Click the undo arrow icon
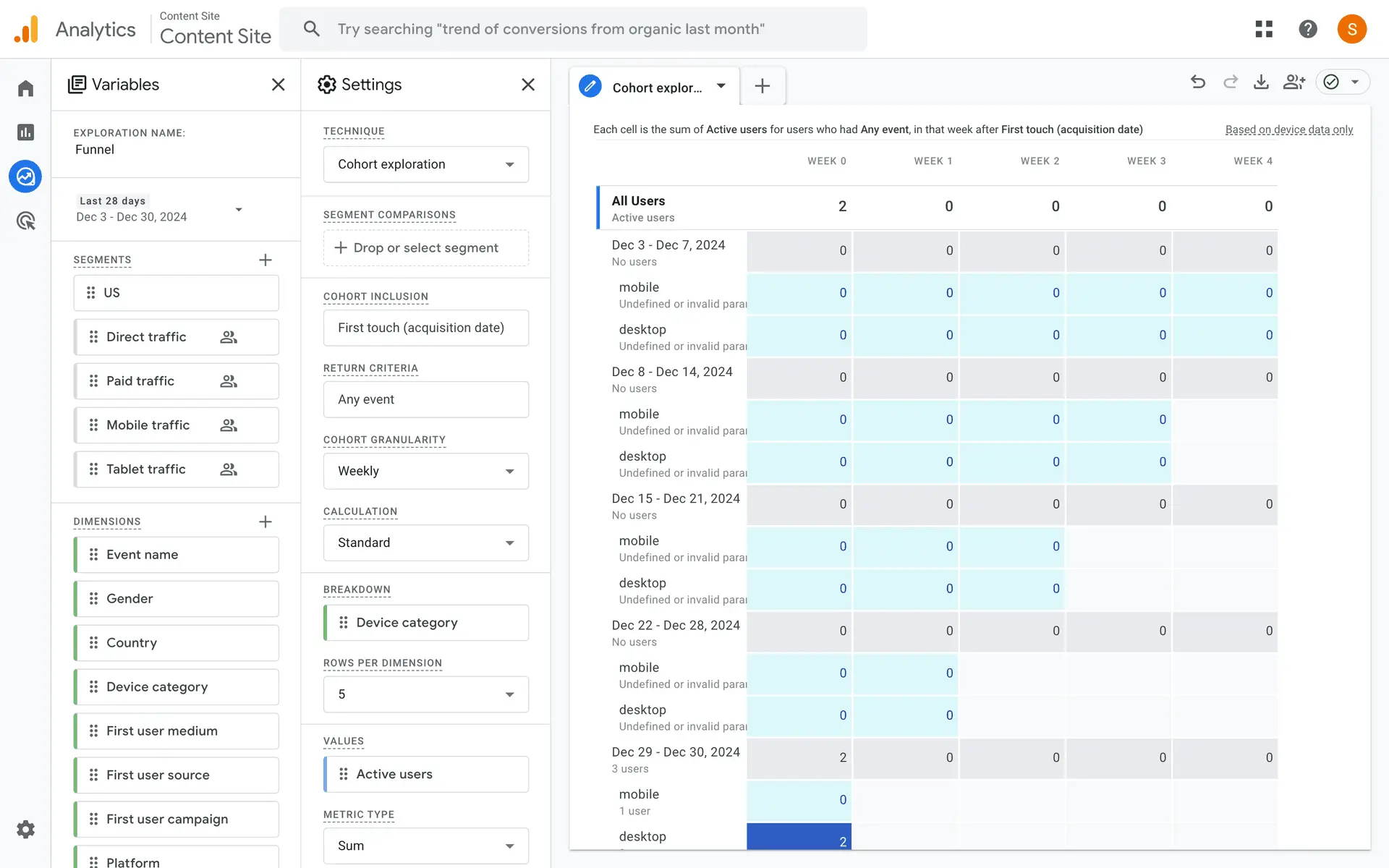Viewport: 1389px width, 868px height. click(x=1198, y=82)
